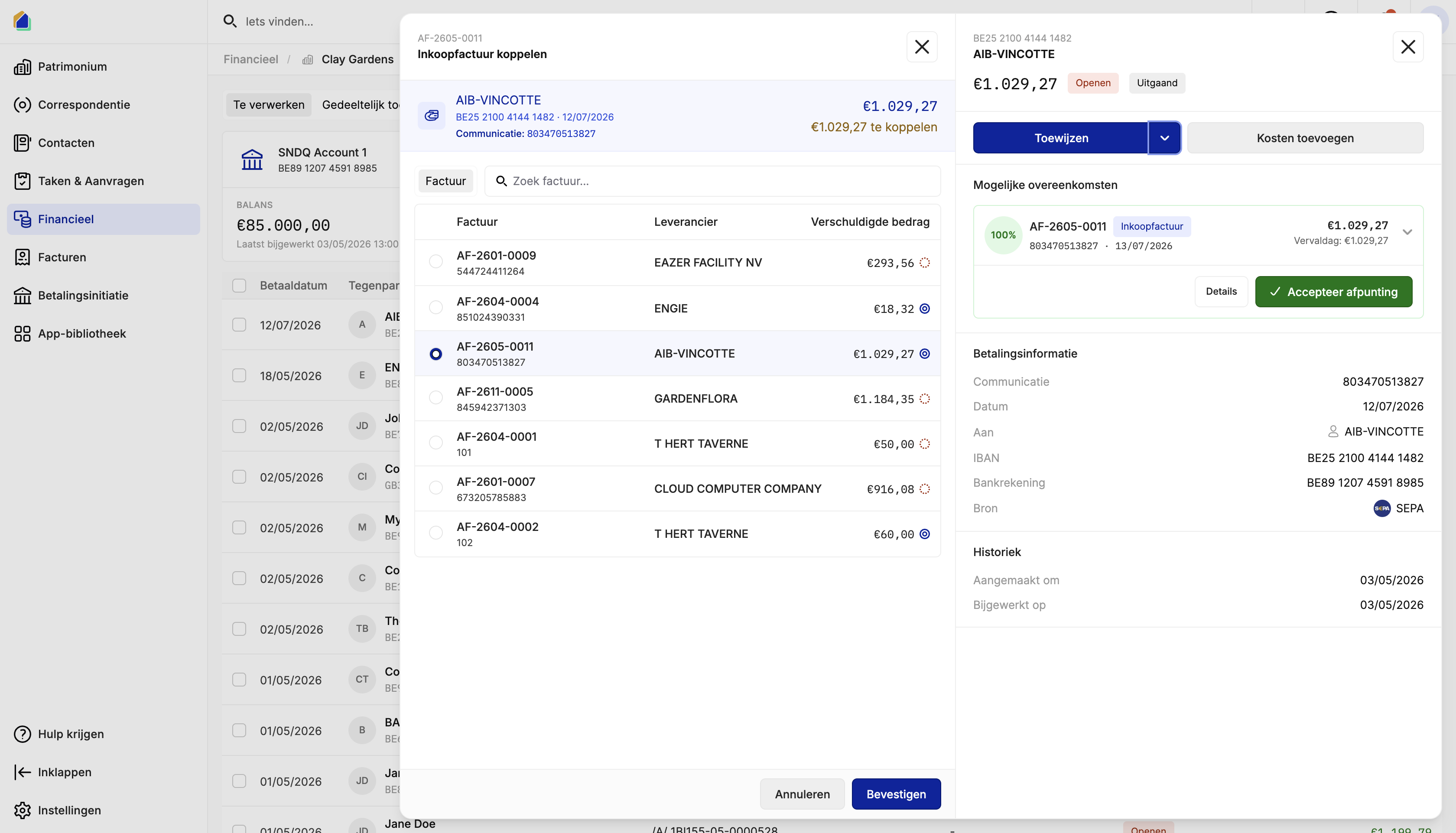The image size is (1456, 833).
Task: Click Inklappen collapse arrow icon
Action: click(22, 772)
